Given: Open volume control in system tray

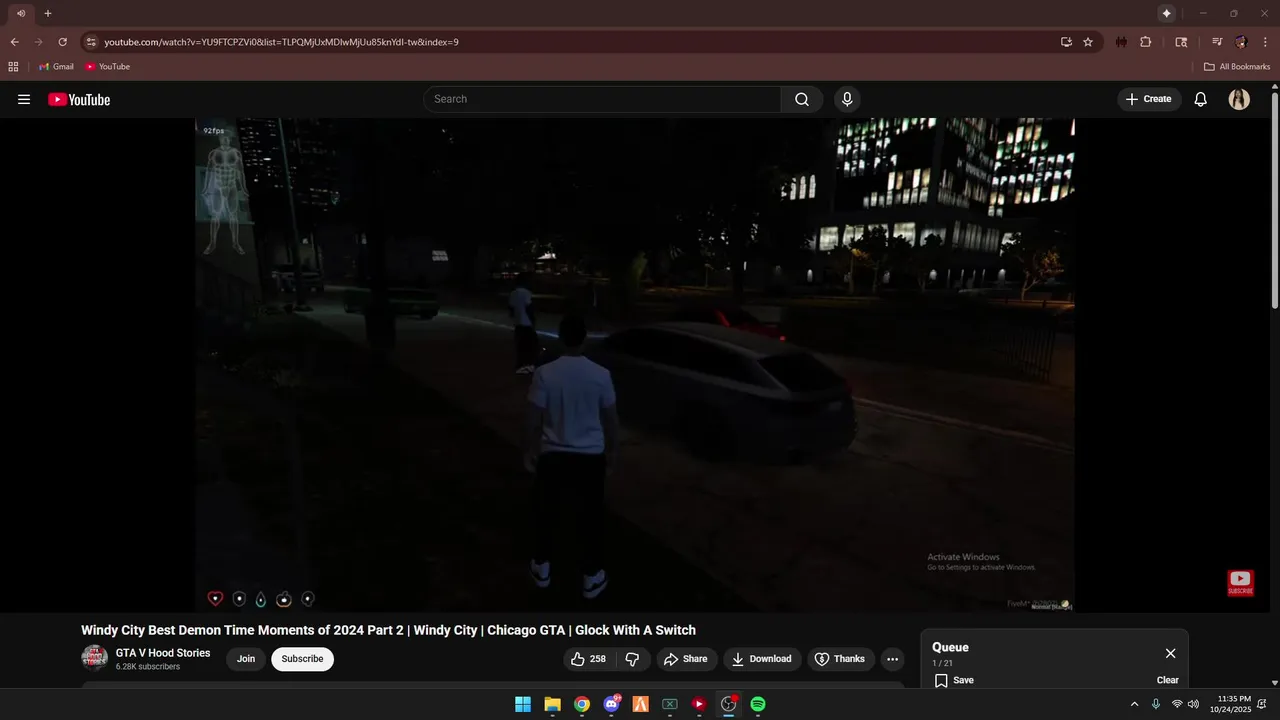Looking at the screenshot, I should point(1193,704).
